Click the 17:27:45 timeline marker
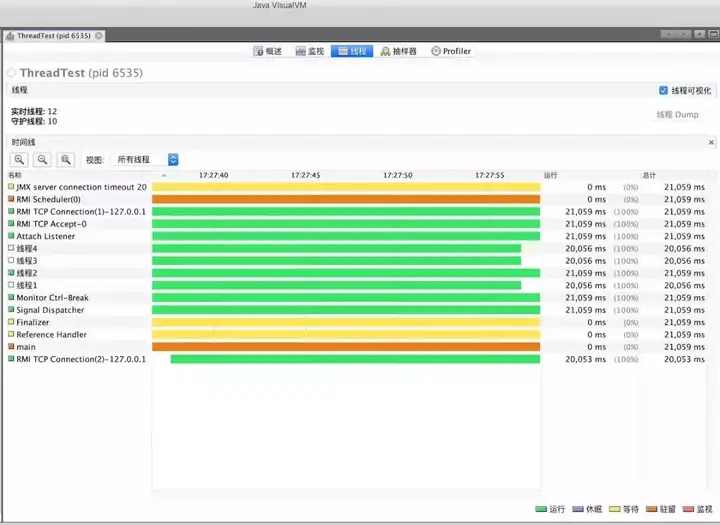 point(305,175)
